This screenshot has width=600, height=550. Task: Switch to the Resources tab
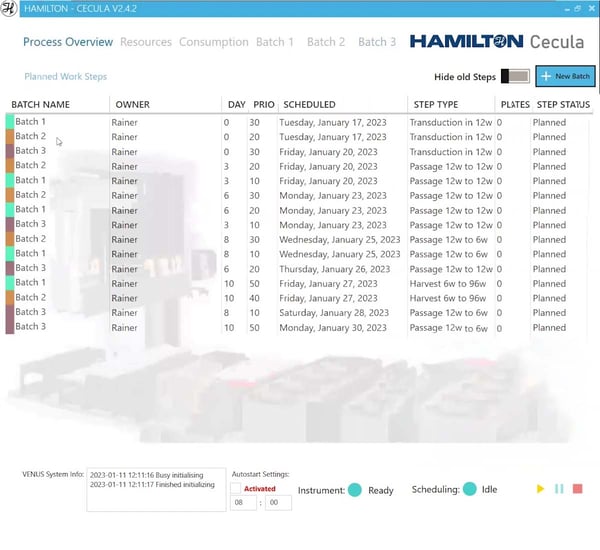[146, 42]
